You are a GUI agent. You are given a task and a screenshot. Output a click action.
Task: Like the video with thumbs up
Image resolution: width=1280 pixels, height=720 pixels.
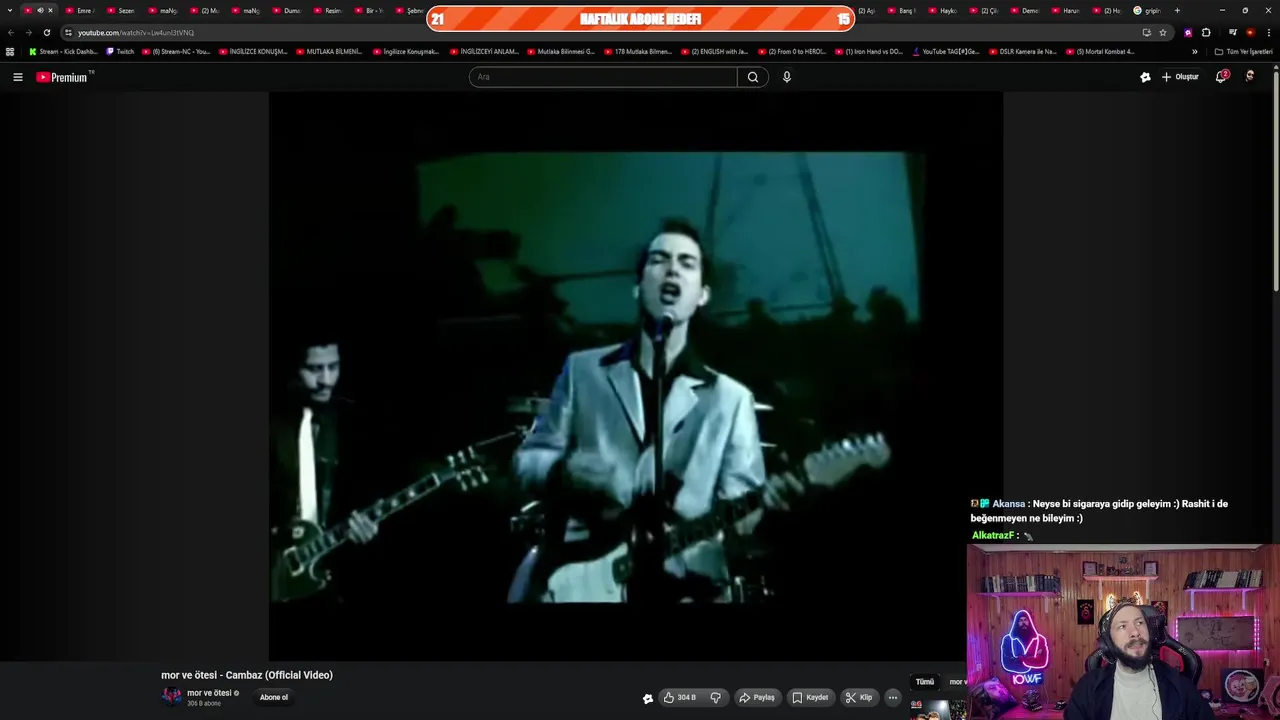point(679,697)
